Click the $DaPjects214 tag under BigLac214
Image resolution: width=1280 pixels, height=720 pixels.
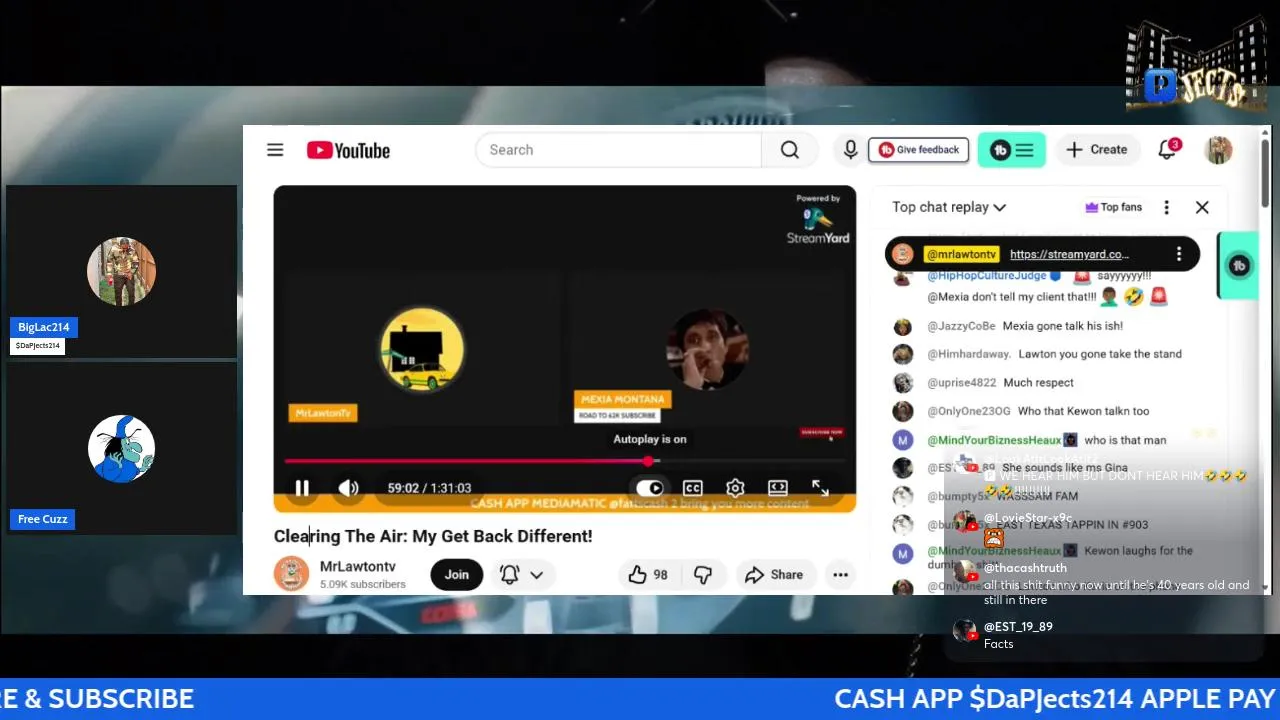38,346
